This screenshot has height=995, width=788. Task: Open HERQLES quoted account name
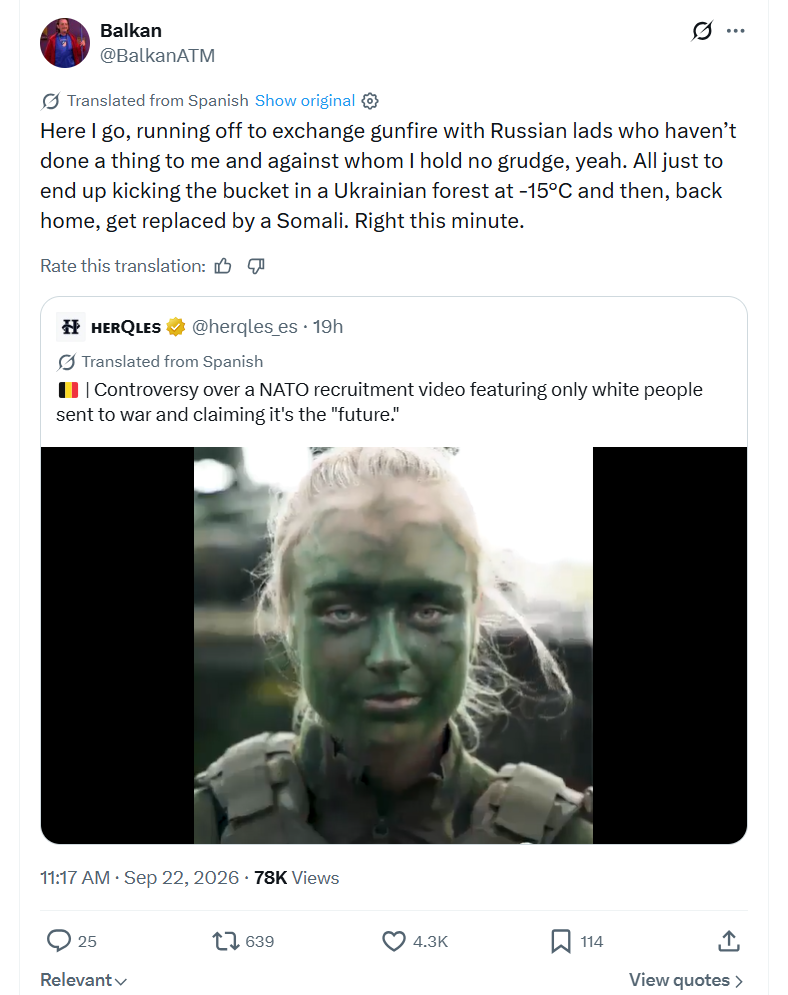coord(126,327)
